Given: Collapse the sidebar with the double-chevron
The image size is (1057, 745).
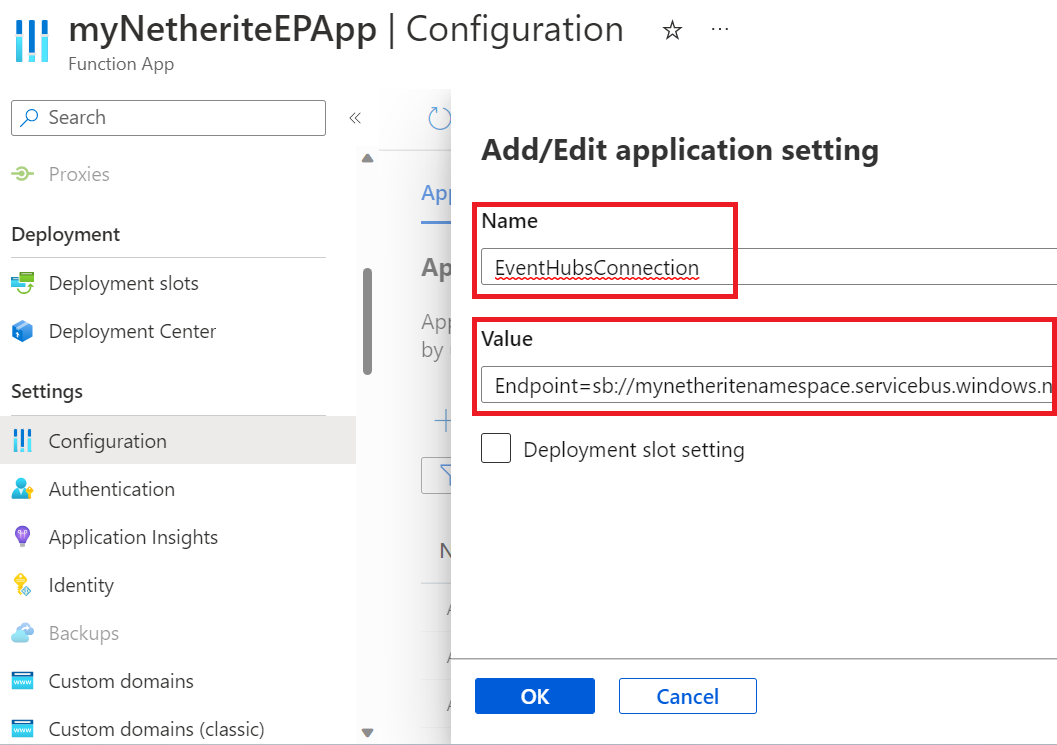Looking at the screenshot, I should click(355, 117).
